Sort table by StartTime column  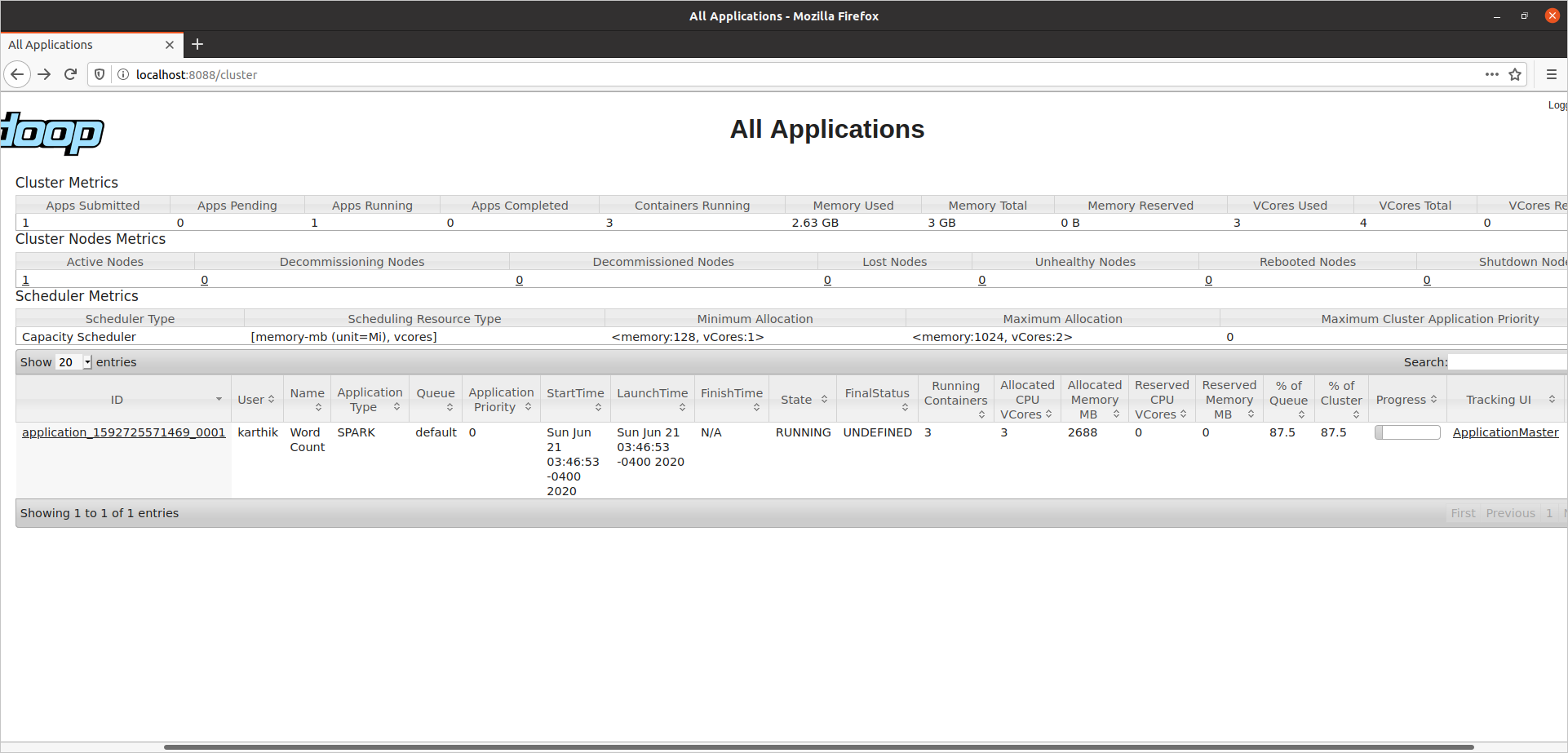click(x=575, y=400)
